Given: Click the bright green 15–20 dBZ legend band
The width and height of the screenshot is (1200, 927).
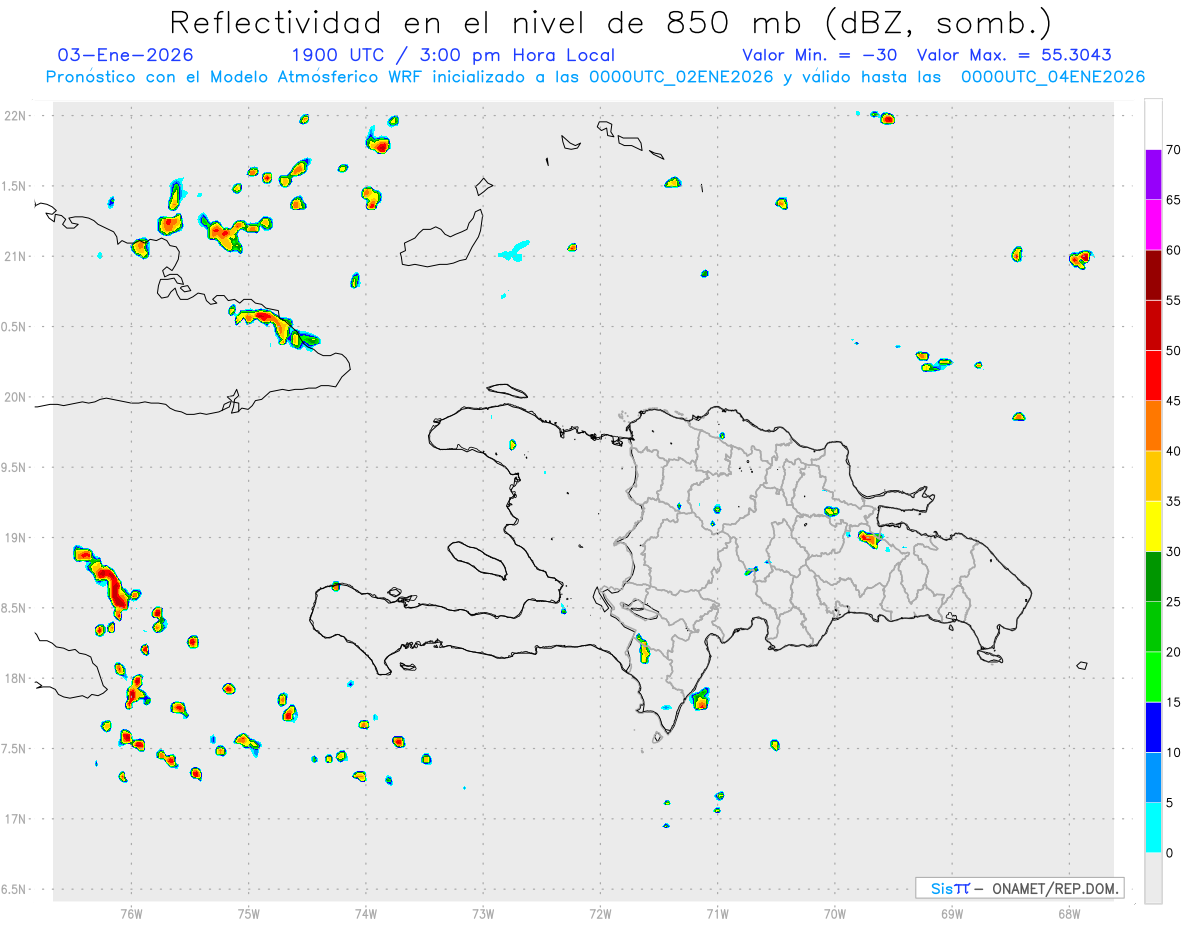Looking at the screenshot, I should (1154, 677).
